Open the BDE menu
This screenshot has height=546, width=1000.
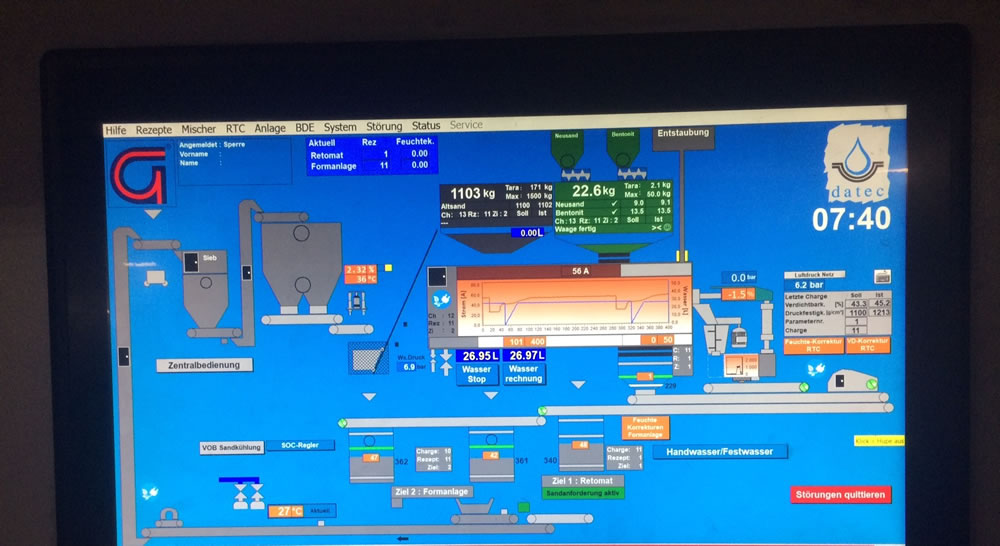point(305,128)
